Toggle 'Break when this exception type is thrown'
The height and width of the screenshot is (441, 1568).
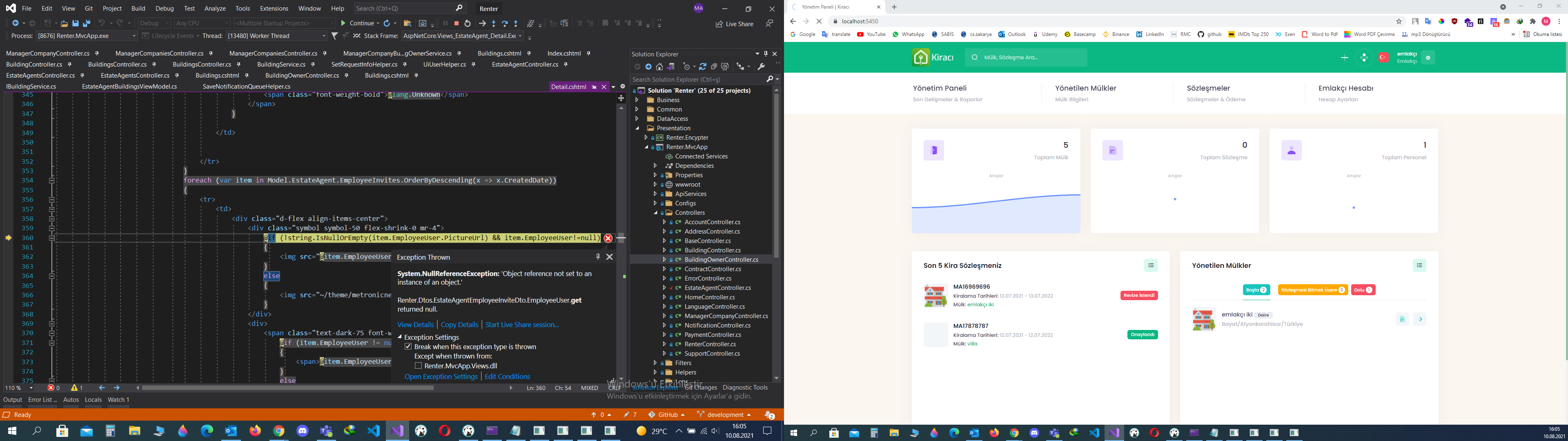click(x=408, y=347)
